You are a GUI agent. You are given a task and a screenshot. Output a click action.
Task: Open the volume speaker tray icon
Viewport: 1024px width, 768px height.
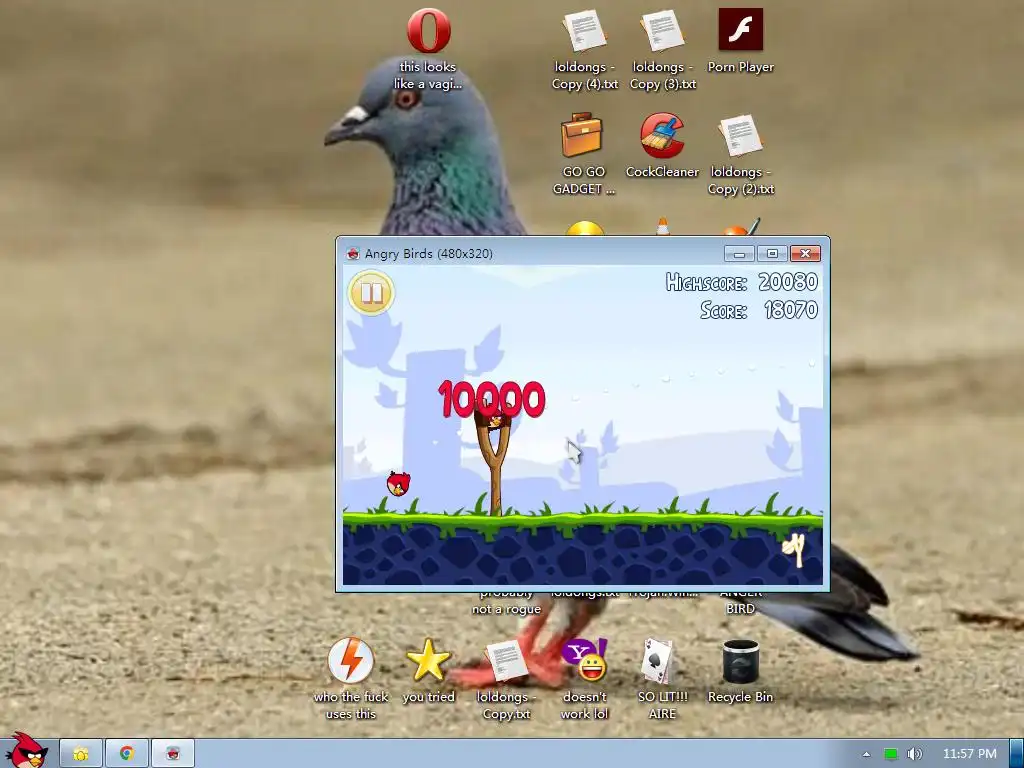[915, 754]
